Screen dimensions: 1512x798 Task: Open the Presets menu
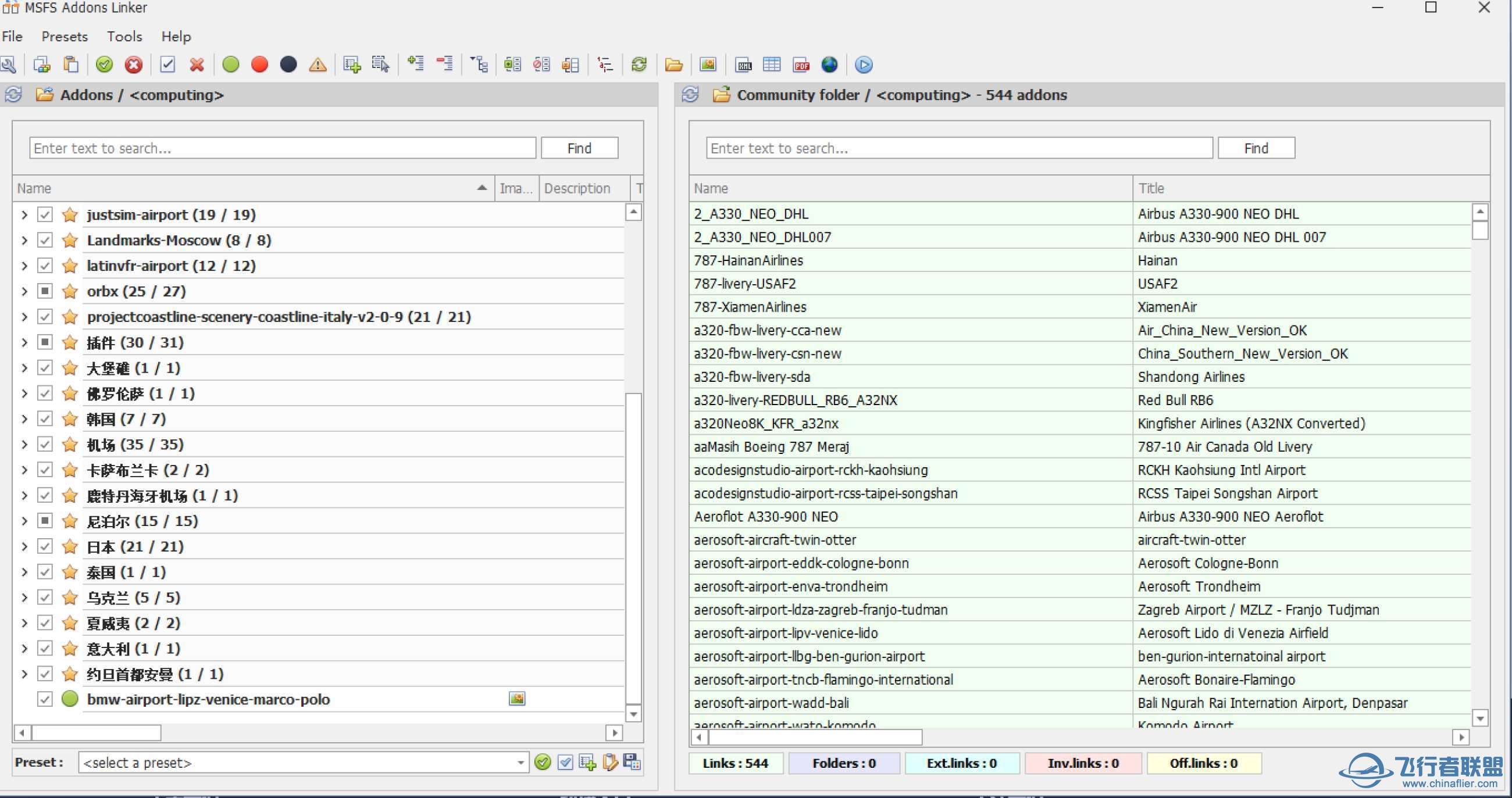pyautogui.click(x=65, y=37)
